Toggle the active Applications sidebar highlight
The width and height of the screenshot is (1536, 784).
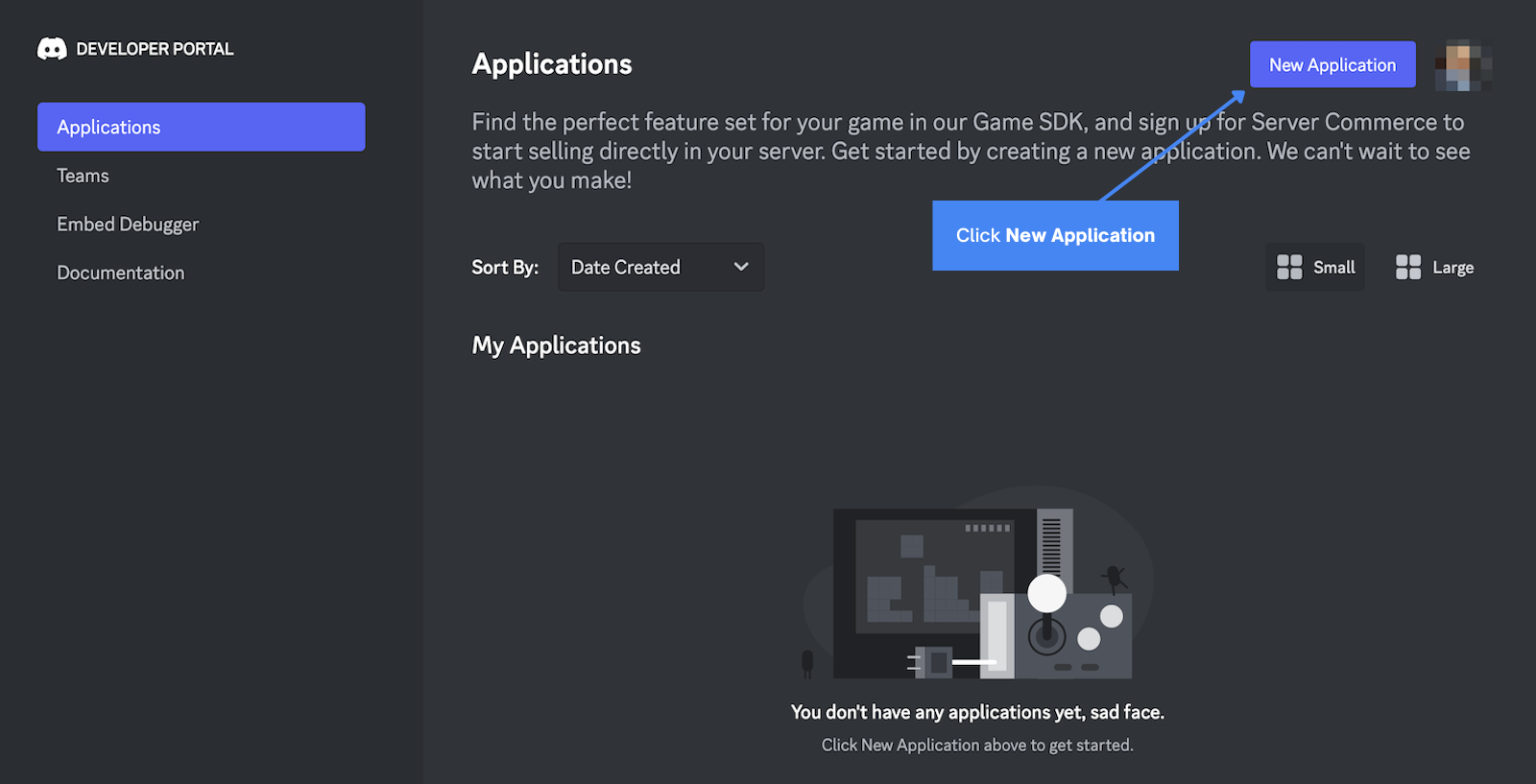tap(201, 126)
